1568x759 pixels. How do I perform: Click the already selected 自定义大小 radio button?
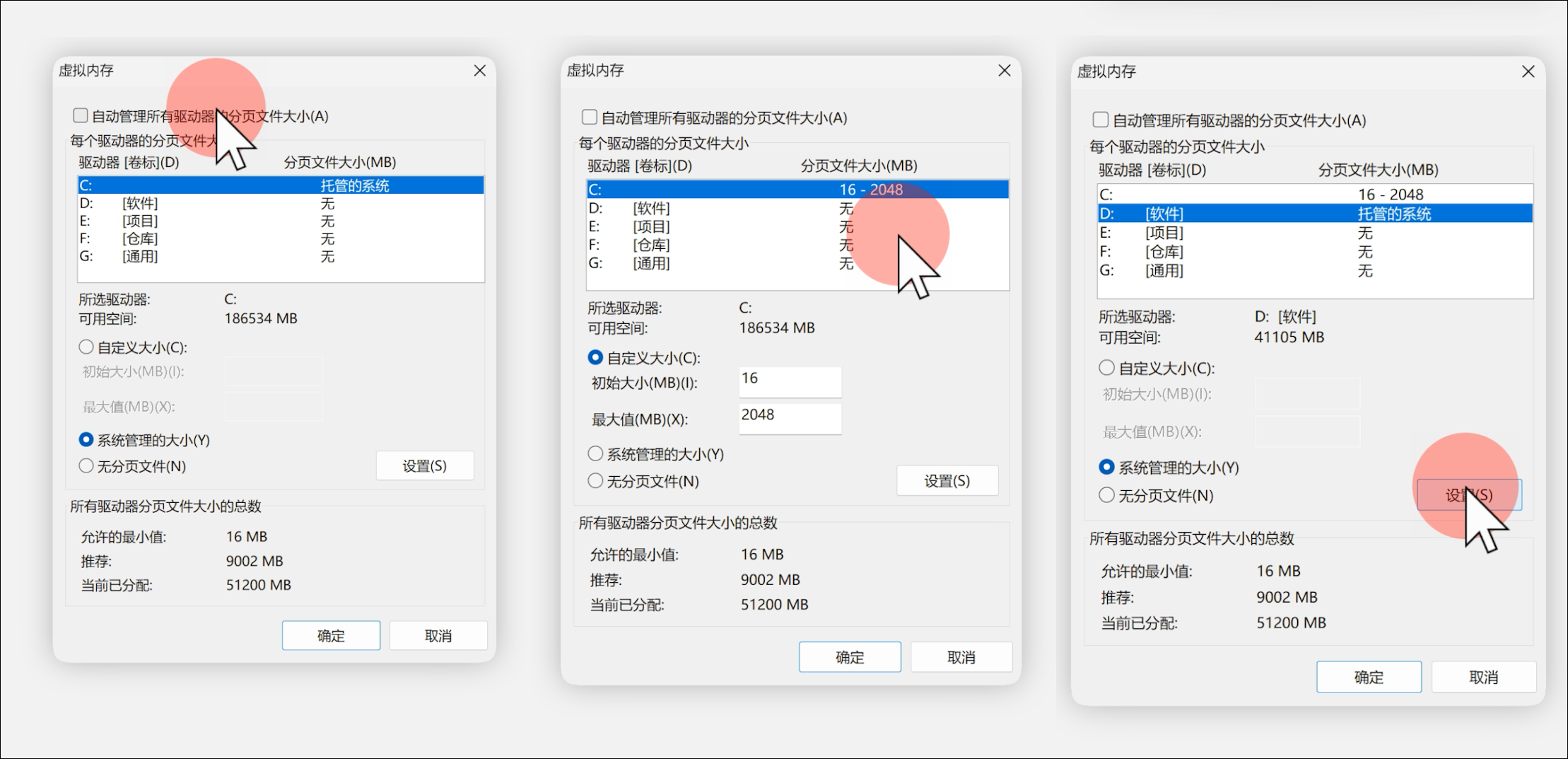595,358
